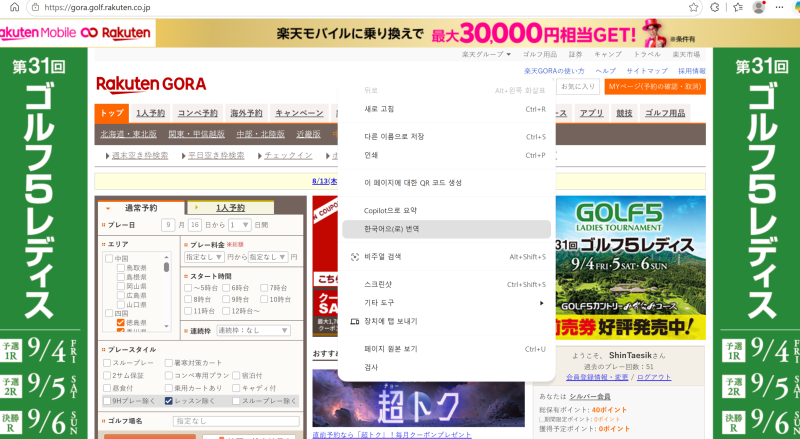Check the 岡山県 checkbox

(x=121, y=286)
